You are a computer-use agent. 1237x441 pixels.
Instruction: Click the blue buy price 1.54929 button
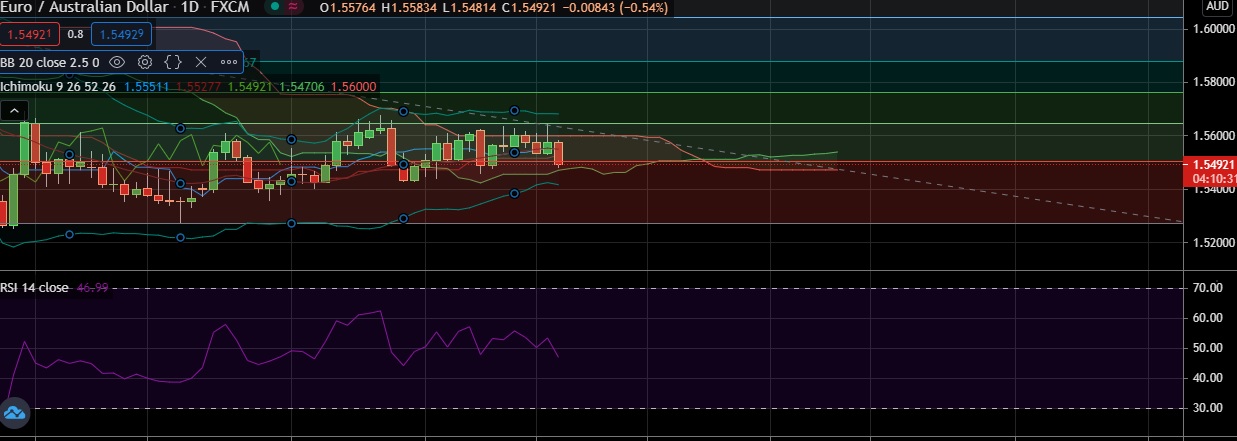pos(121,34)
